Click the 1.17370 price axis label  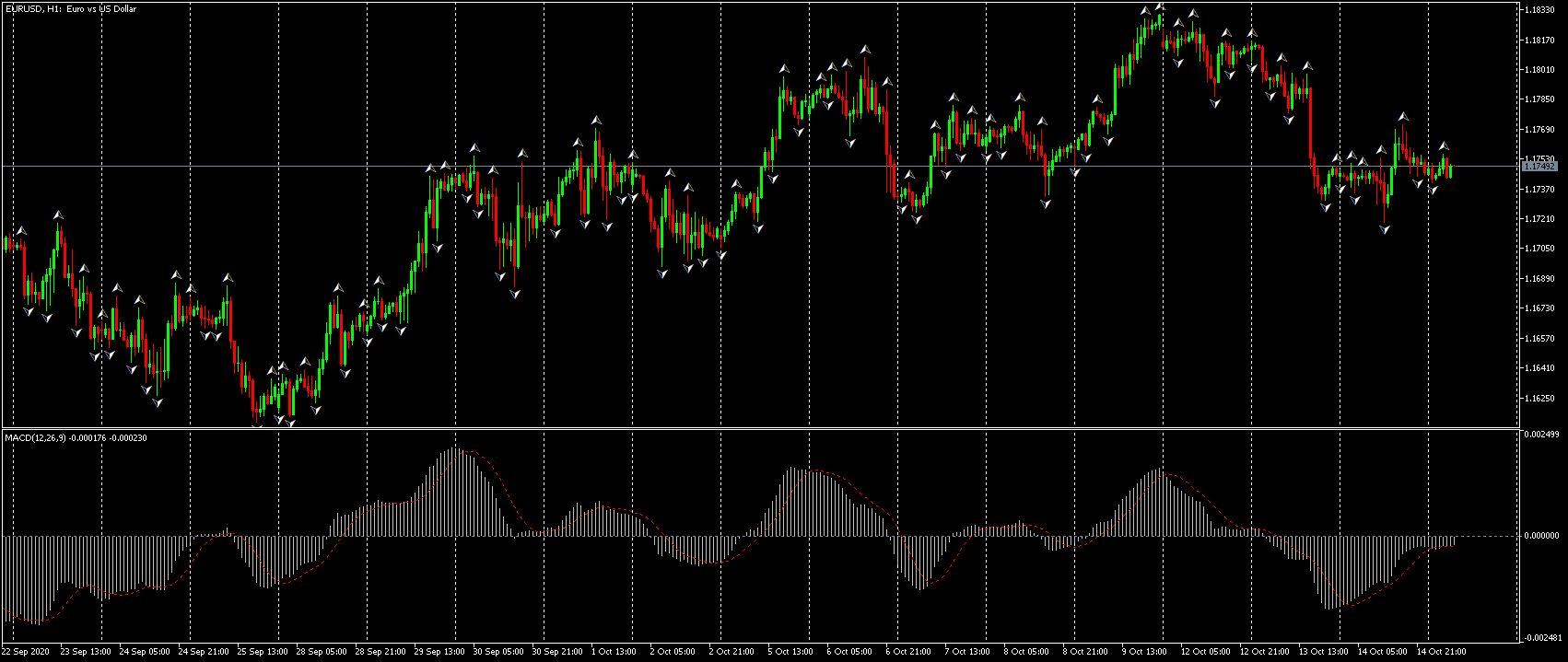1539,190
